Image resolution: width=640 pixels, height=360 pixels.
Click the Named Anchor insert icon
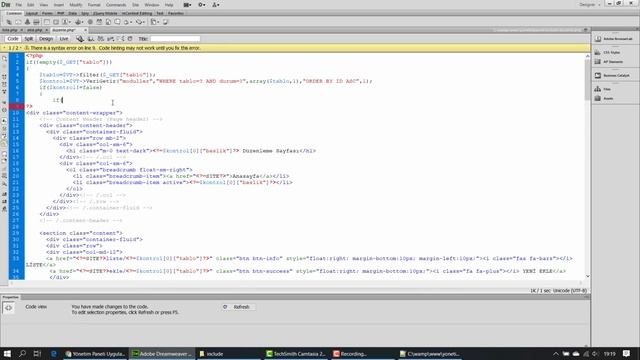coord(27,22)
